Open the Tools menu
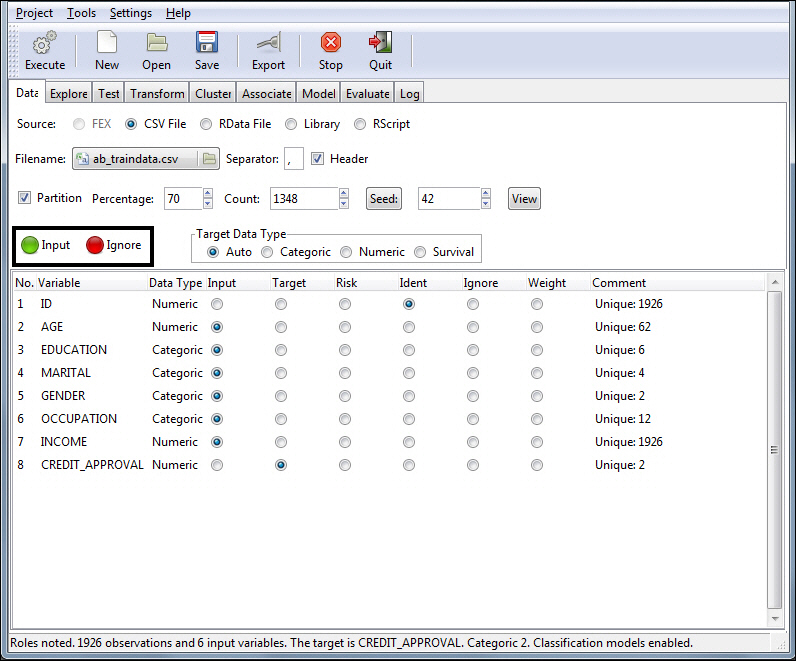 (81, 13)
